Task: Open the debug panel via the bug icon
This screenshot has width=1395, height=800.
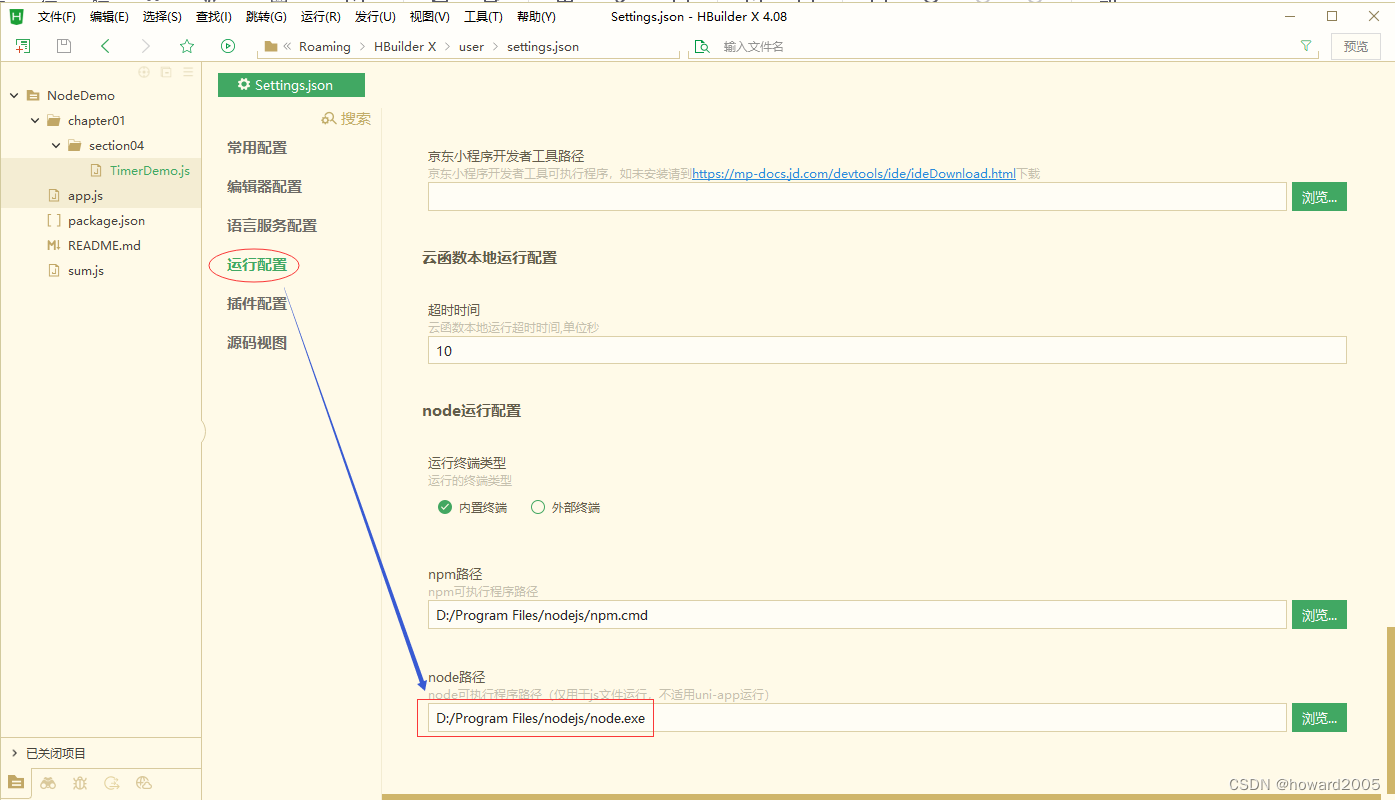Action: [80, 783]
